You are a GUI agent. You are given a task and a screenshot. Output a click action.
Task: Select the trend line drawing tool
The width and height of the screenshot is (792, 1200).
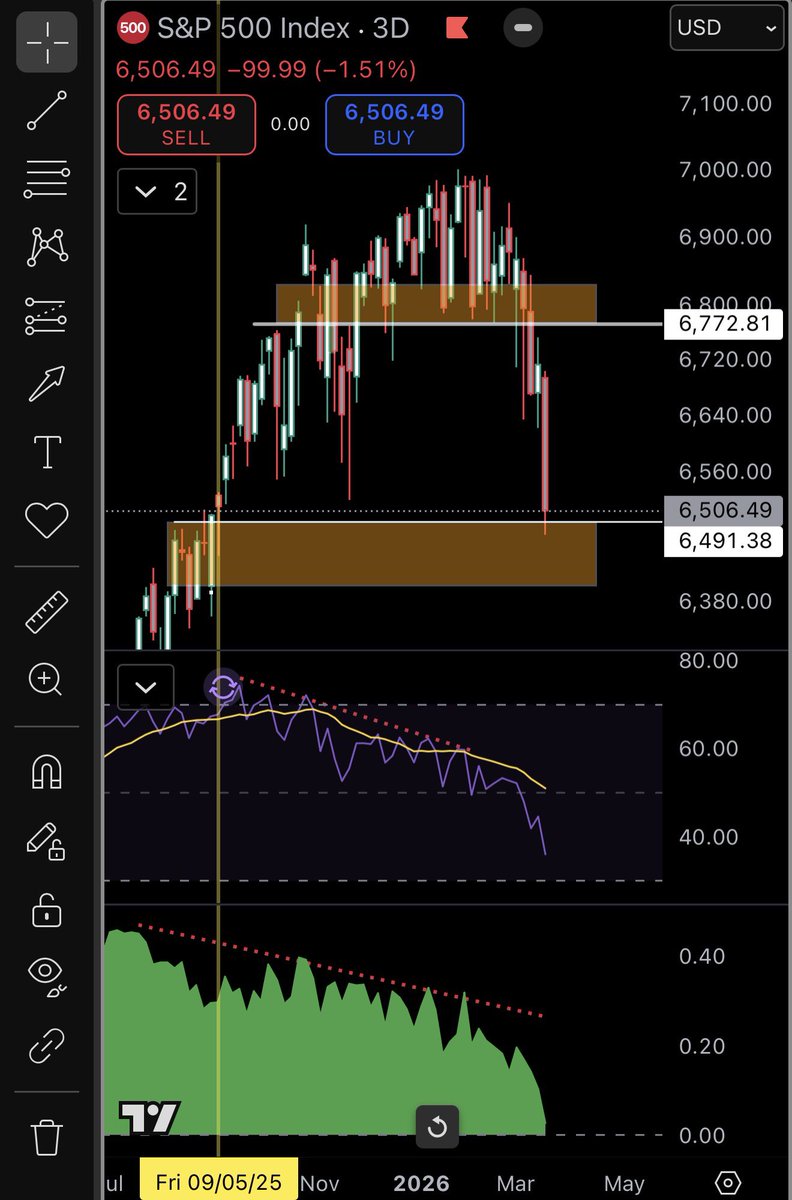click(x=47, y=110)
